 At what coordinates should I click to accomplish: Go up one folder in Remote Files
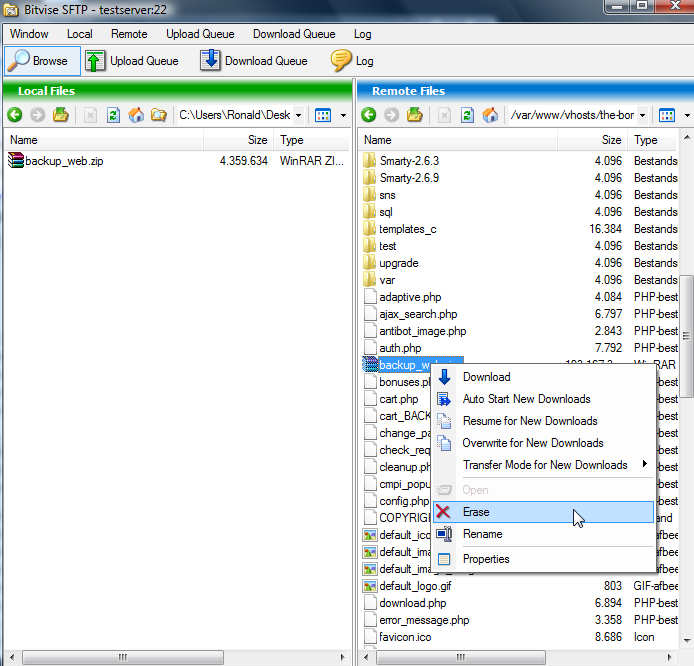[415, 115]
